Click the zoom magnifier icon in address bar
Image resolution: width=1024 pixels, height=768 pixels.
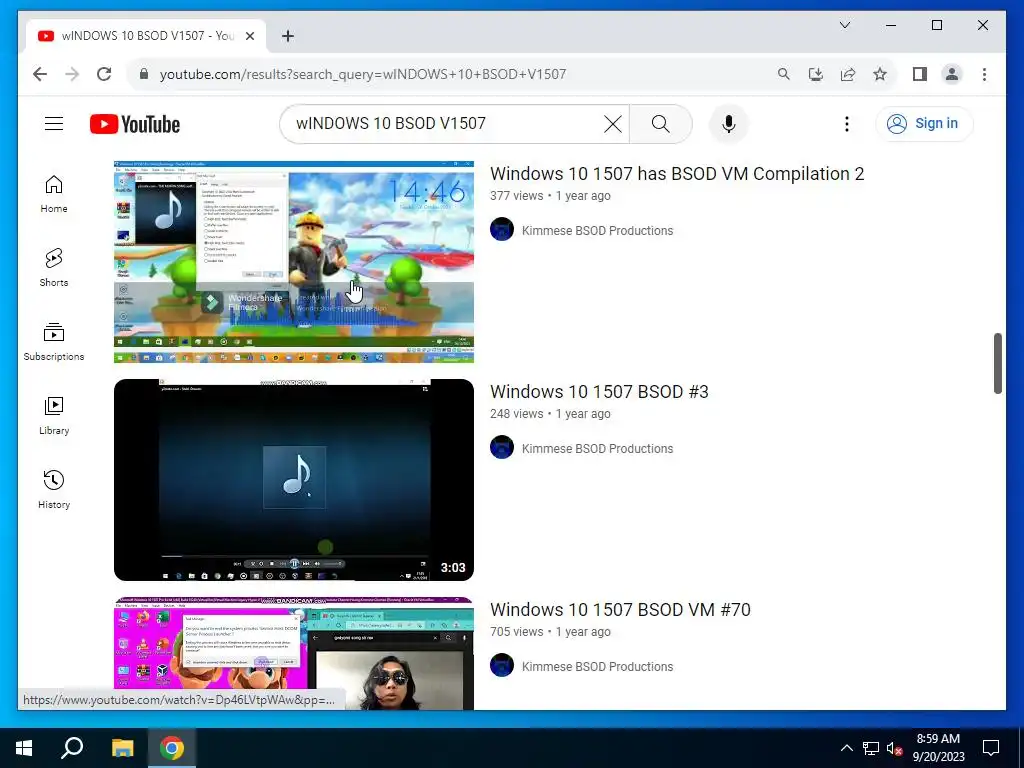[x=784, y=74]
